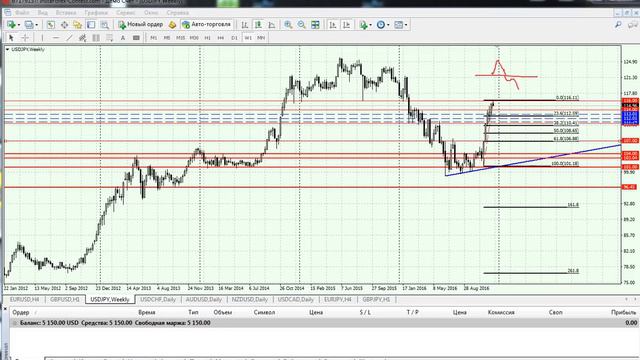The width and height of the screenshot is (640, 360).
Task: Open the search magnifier icon
Action: [x=618, y=25]
